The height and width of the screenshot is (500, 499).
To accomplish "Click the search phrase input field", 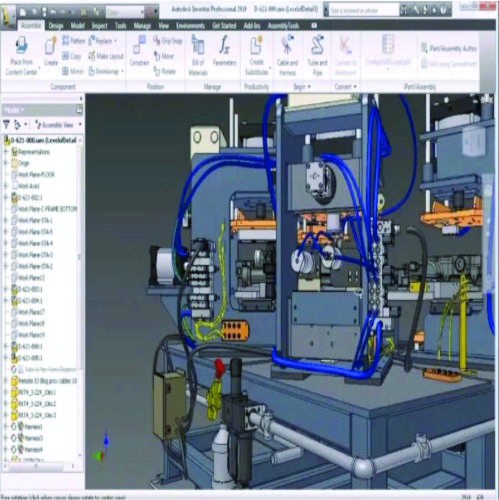I will (363, 10).
